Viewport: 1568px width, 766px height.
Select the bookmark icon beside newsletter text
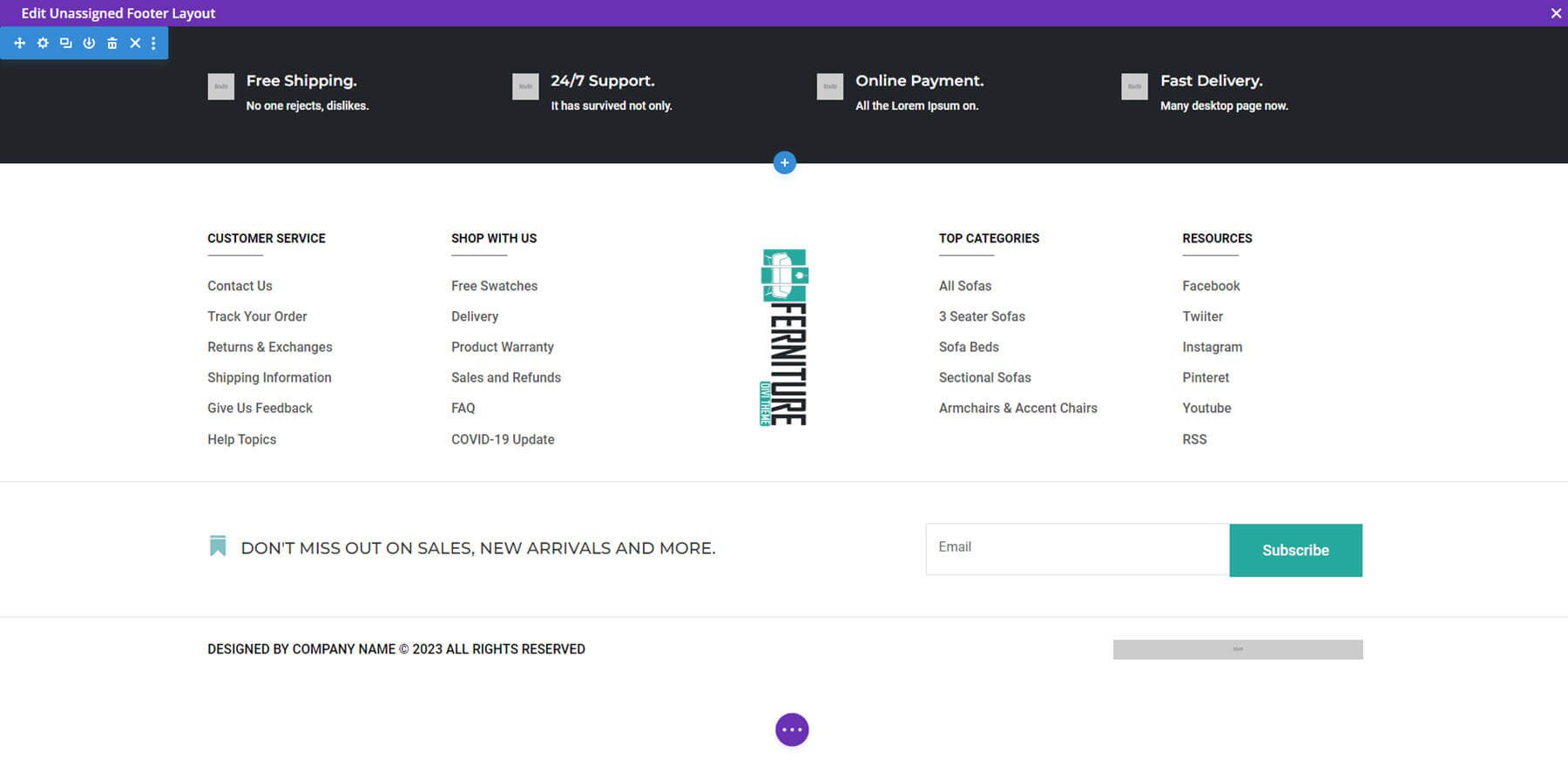click(x=218, y=546)
